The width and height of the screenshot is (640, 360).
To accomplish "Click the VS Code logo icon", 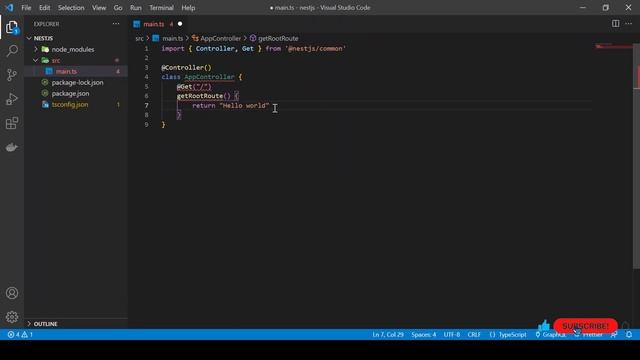I will pyautogui.click(x=9, y=7).
